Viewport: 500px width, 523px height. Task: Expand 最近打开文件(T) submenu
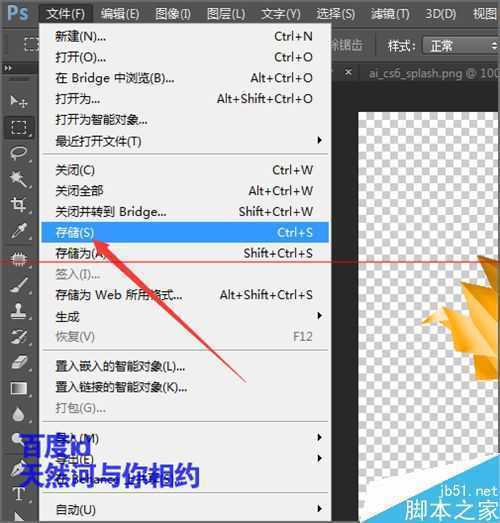(185, 141)
